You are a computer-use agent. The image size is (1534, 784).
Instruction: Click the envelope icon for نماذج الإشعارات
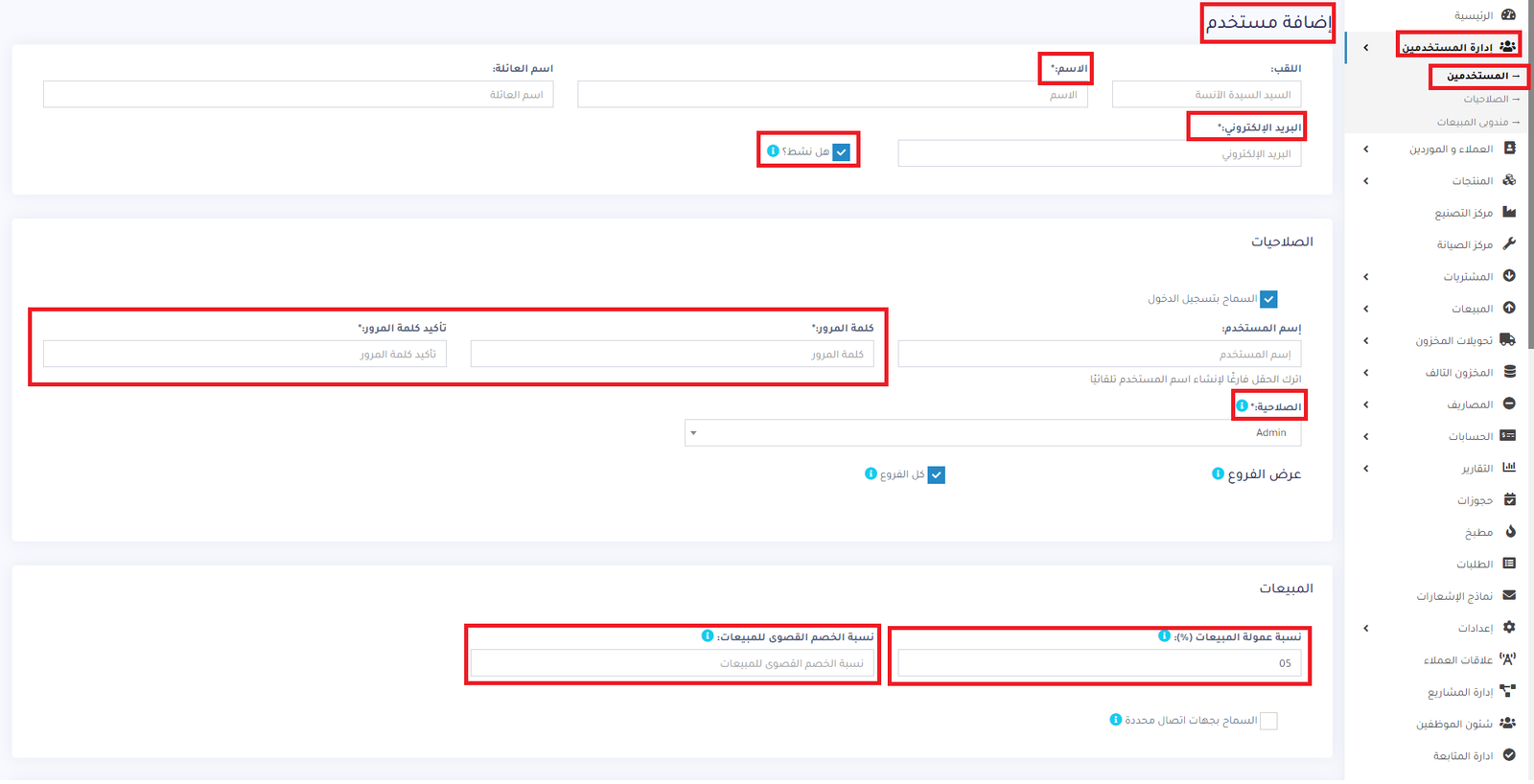[1508, 595]
